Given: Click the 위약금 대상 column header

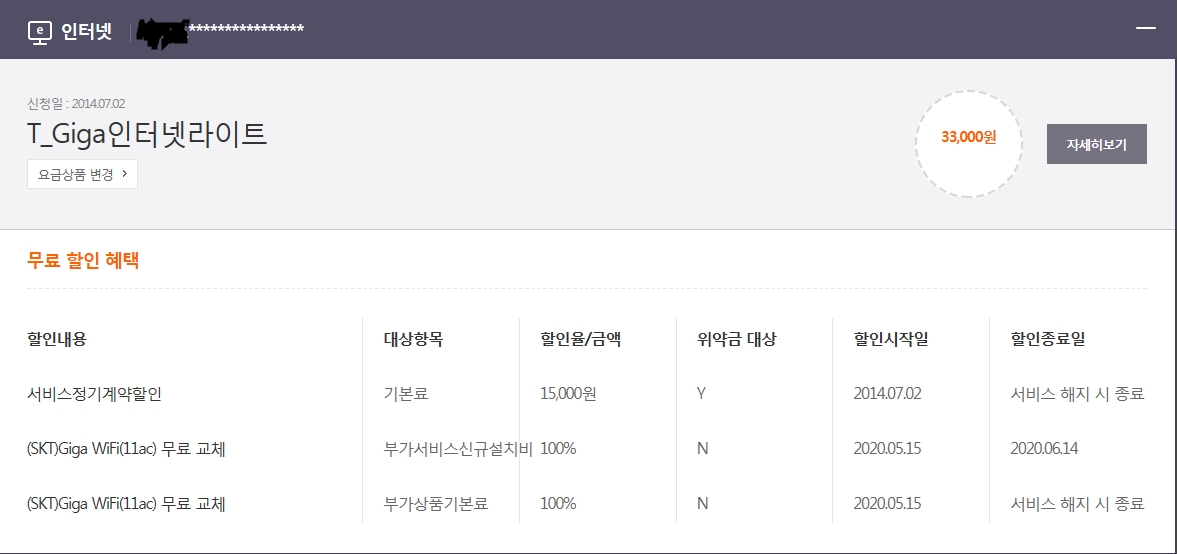Looking at the screenshot, I should pyautogui.click(x=736, y=338).
